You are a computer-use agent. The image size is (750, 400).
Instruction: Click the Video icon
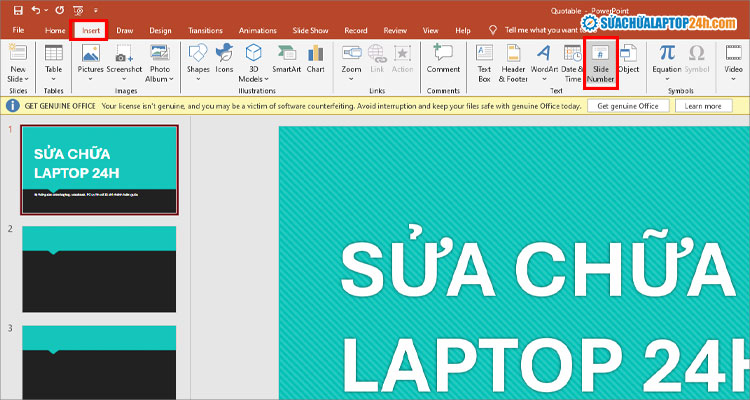[733, 53]
